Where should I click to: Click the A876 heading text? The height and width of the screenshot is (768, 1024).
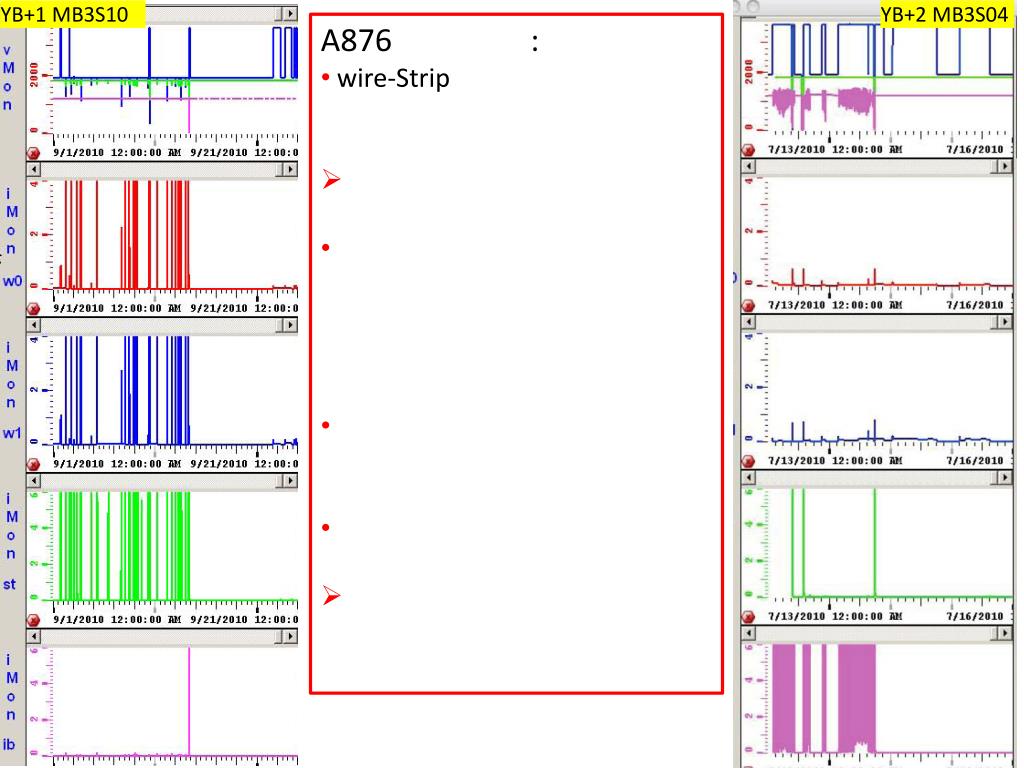pos(357,40)
